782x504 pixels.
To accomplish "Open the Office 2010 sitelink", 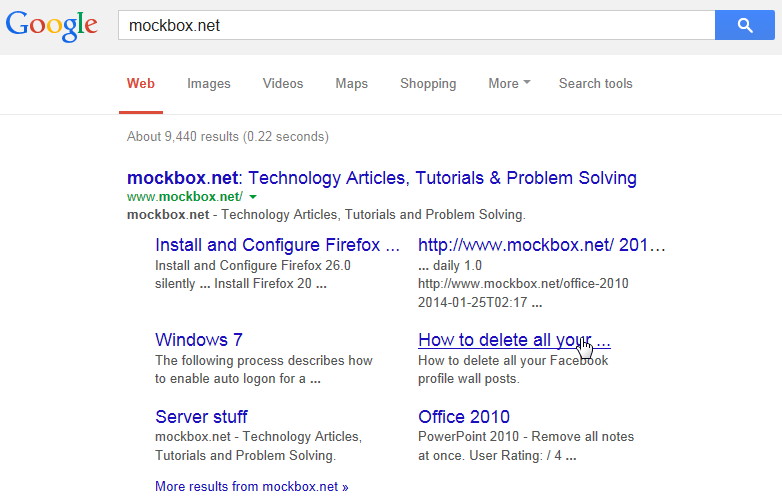I will (x=464, y=417).
